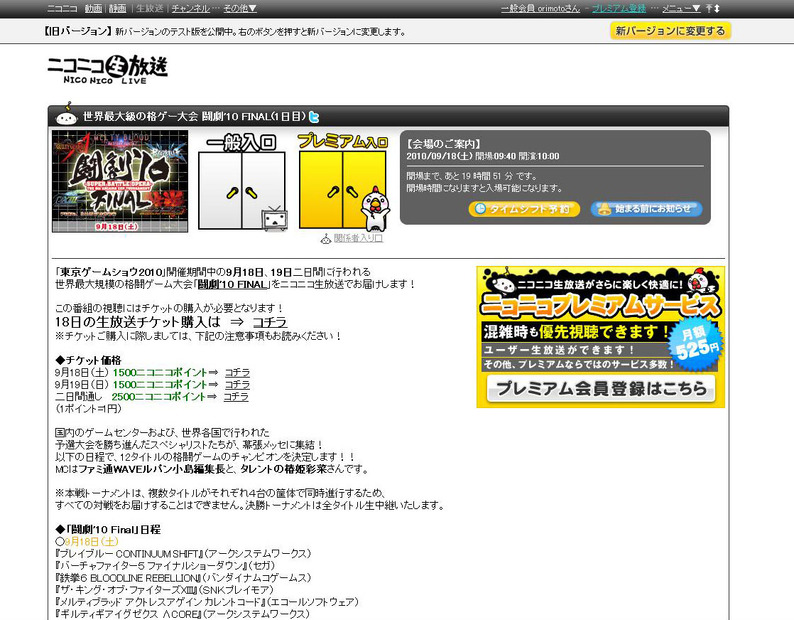Open the 生放送 menu item
Image resolution: width=794 pixels, height=620 pixels.
click(x=150, y=9)
